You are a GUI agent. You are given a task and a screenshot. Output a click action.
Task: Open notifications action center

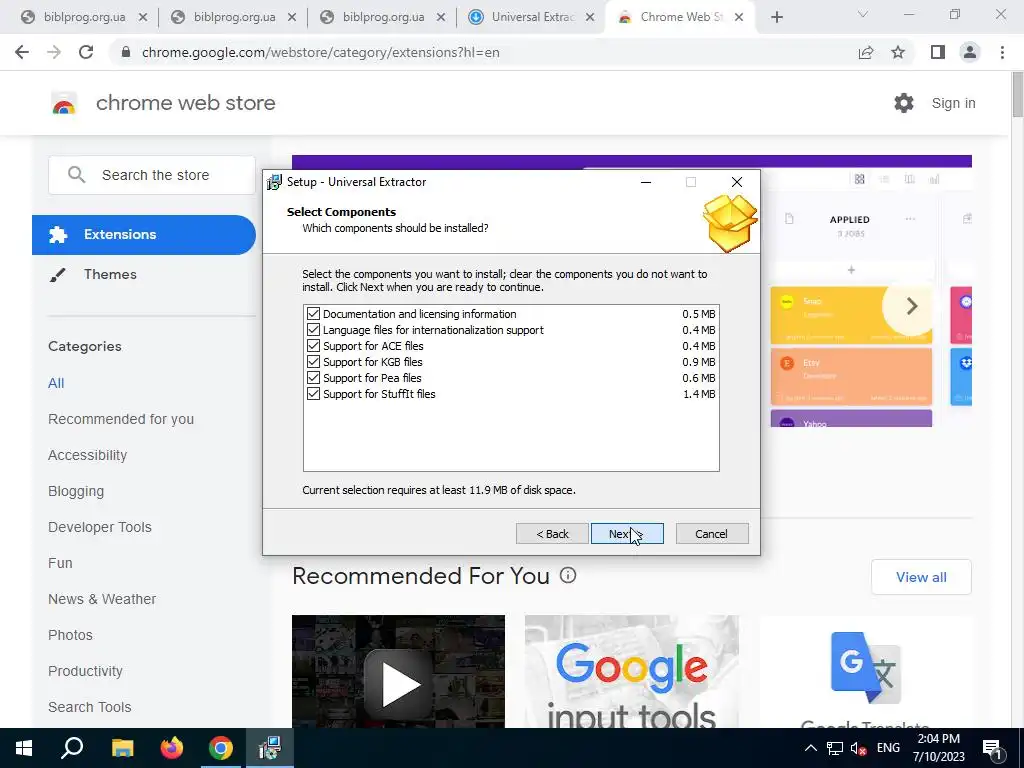pos(993,749)
